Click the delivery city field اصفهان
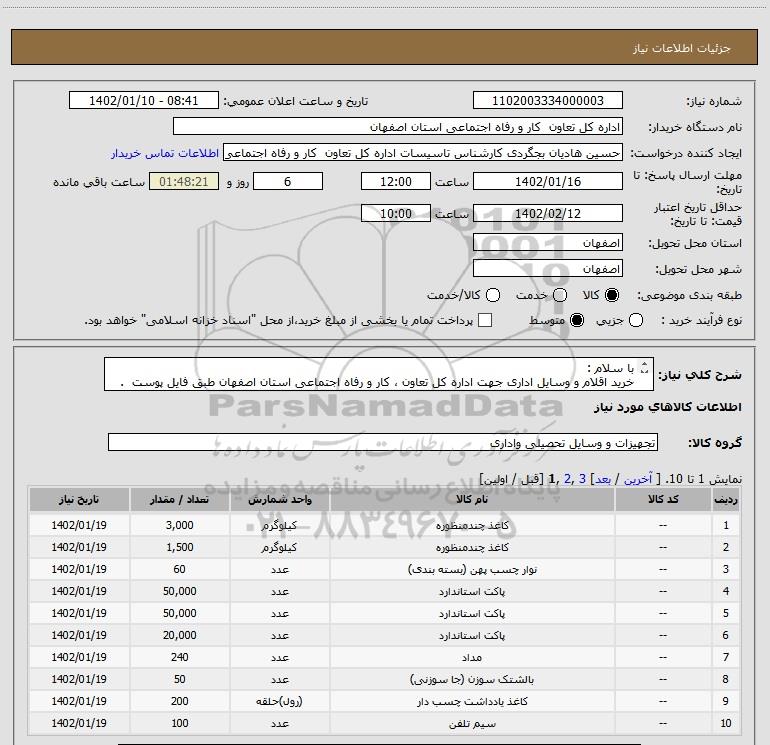Screen dimensions: 770x745 (x=548, y=269)
